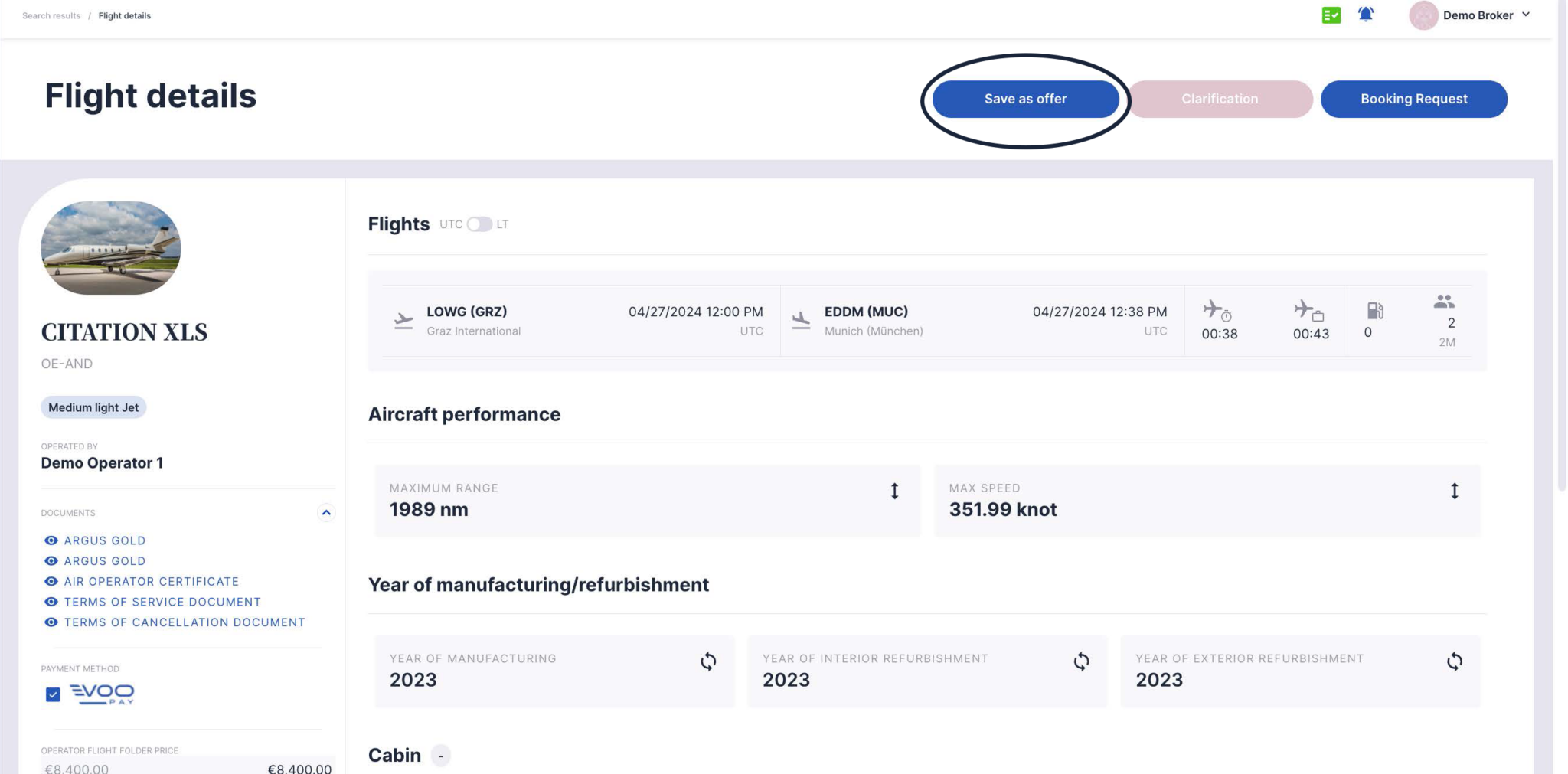Open the green checklist icon in header
The image size is (1568, 774).
(x=1331, y=15)
